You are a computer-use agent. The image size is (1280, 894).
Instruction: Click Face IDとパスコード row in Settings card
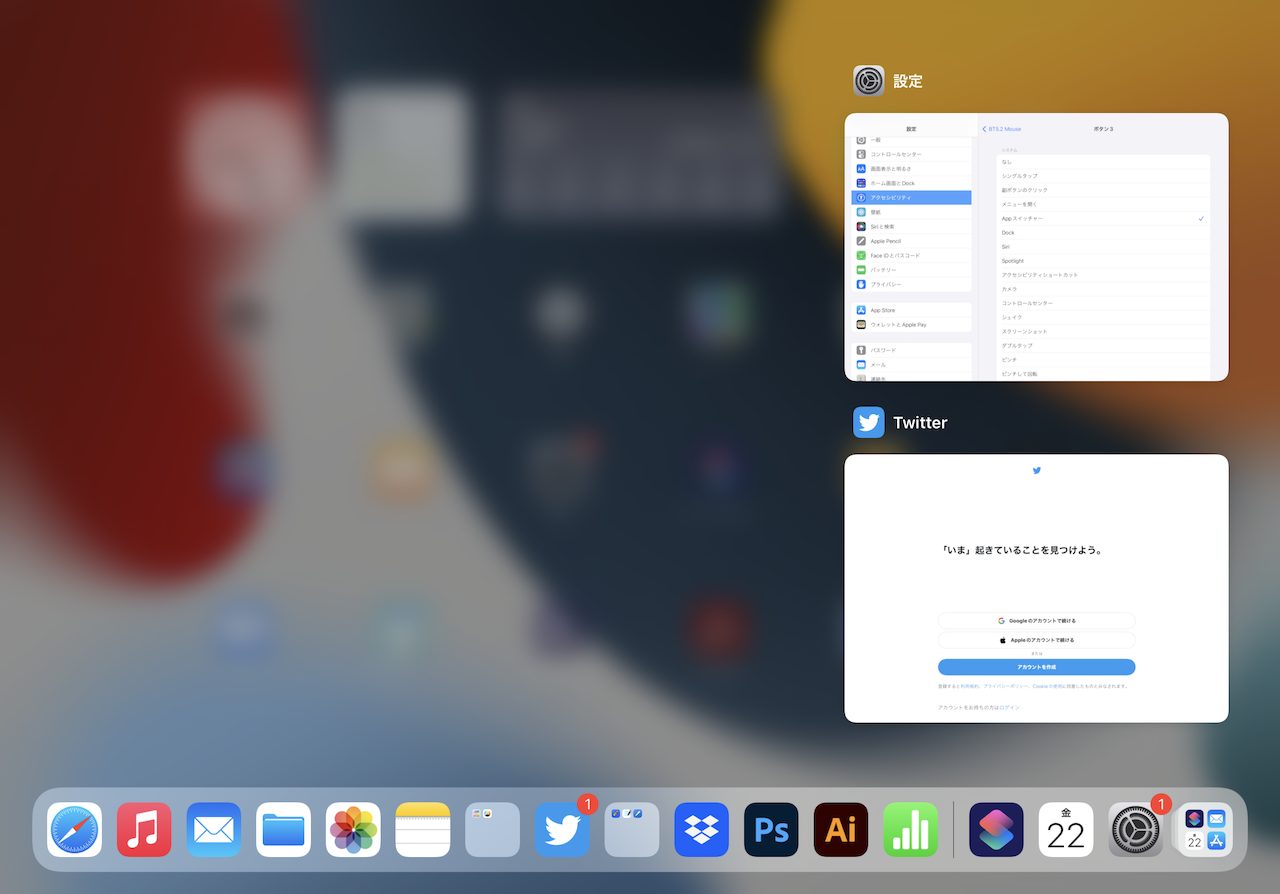coord(911,256)
